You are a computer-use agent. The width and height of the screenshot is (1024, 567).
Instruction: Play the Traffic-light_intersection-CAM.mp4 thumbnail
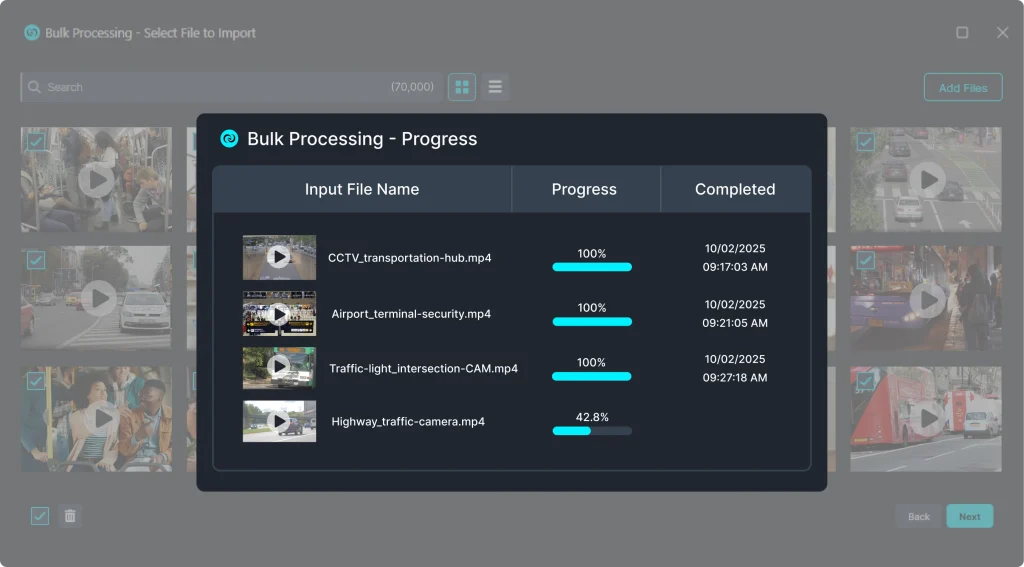pyautogui.click(x=279, y=367)
